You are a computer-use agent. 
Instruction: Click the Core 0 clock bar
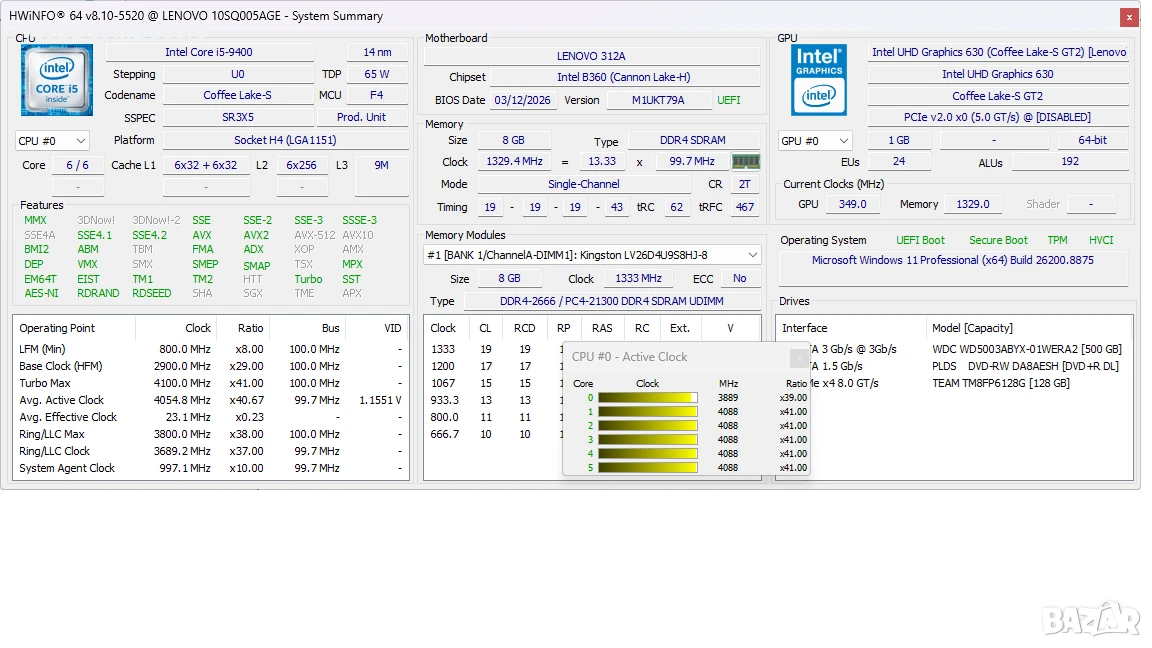[647, 398]
